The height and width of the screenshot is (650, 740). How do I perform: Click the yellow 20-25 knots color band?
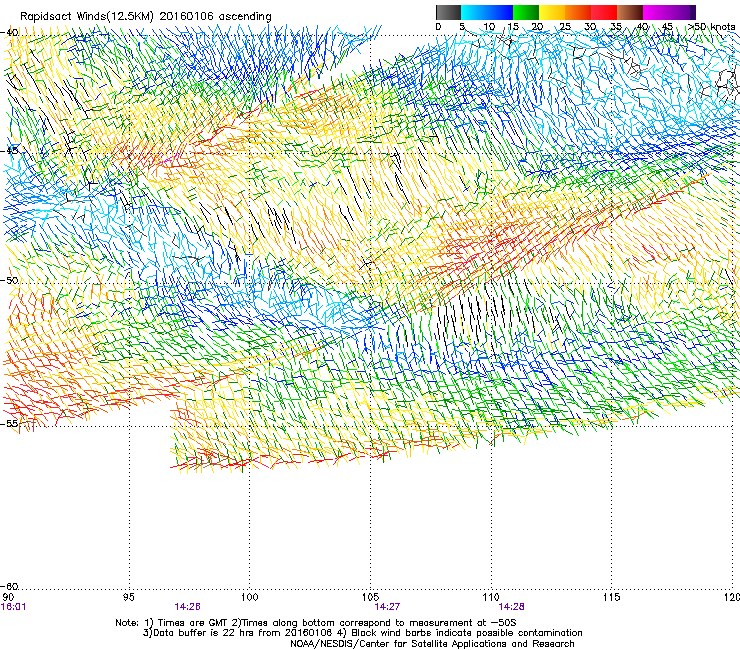(552, 12)
